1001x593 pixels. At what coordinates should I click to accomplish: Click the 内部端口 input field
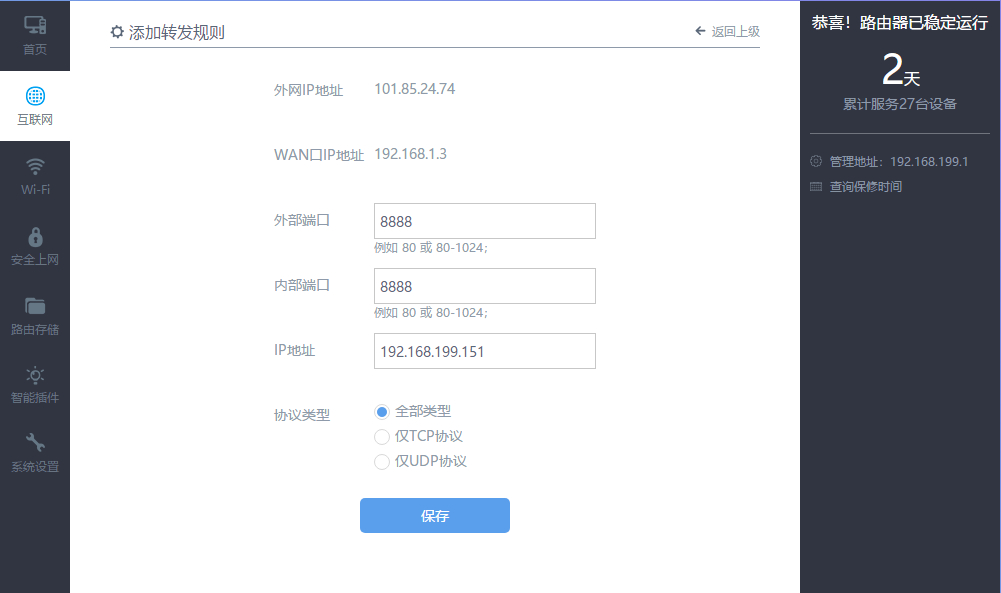pos(484,286)
